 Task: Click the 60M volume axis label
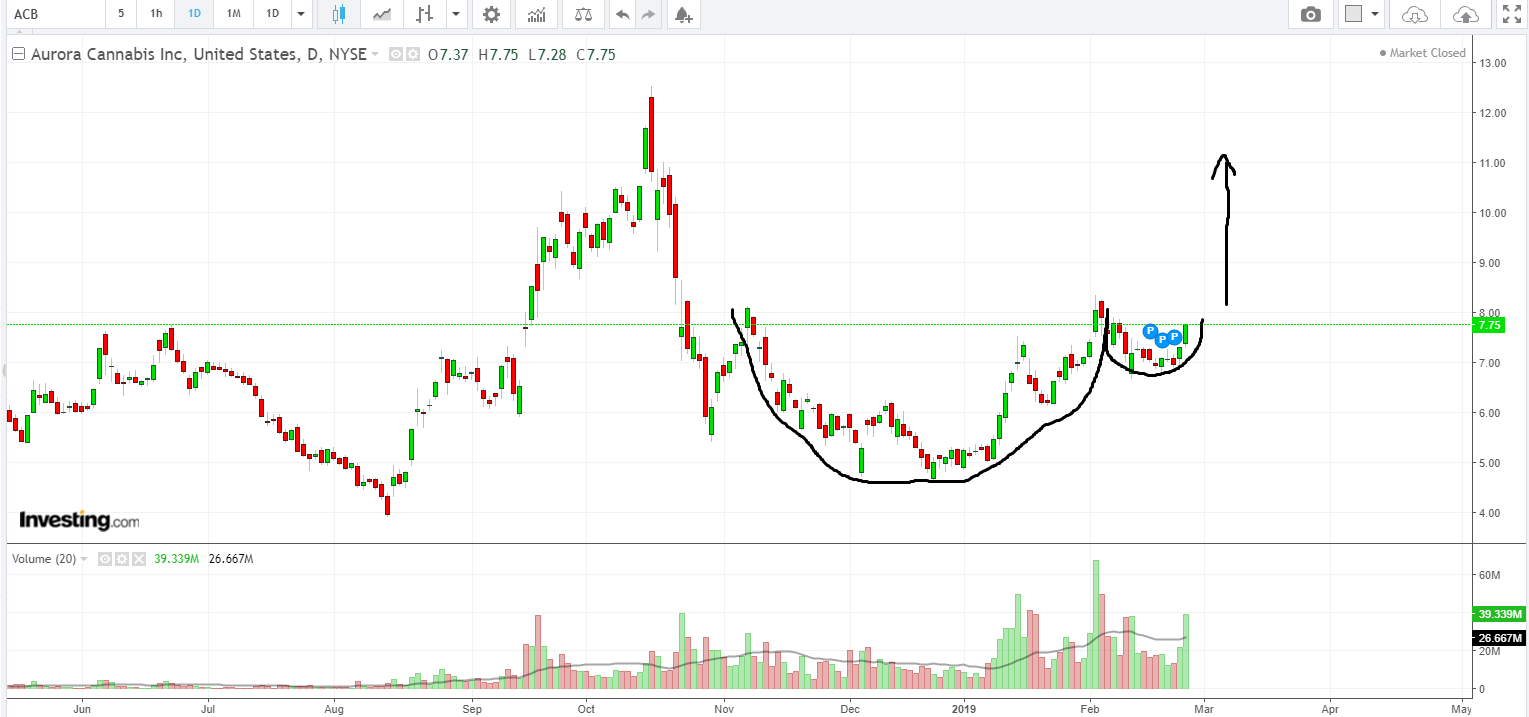tap(1490, 575)
